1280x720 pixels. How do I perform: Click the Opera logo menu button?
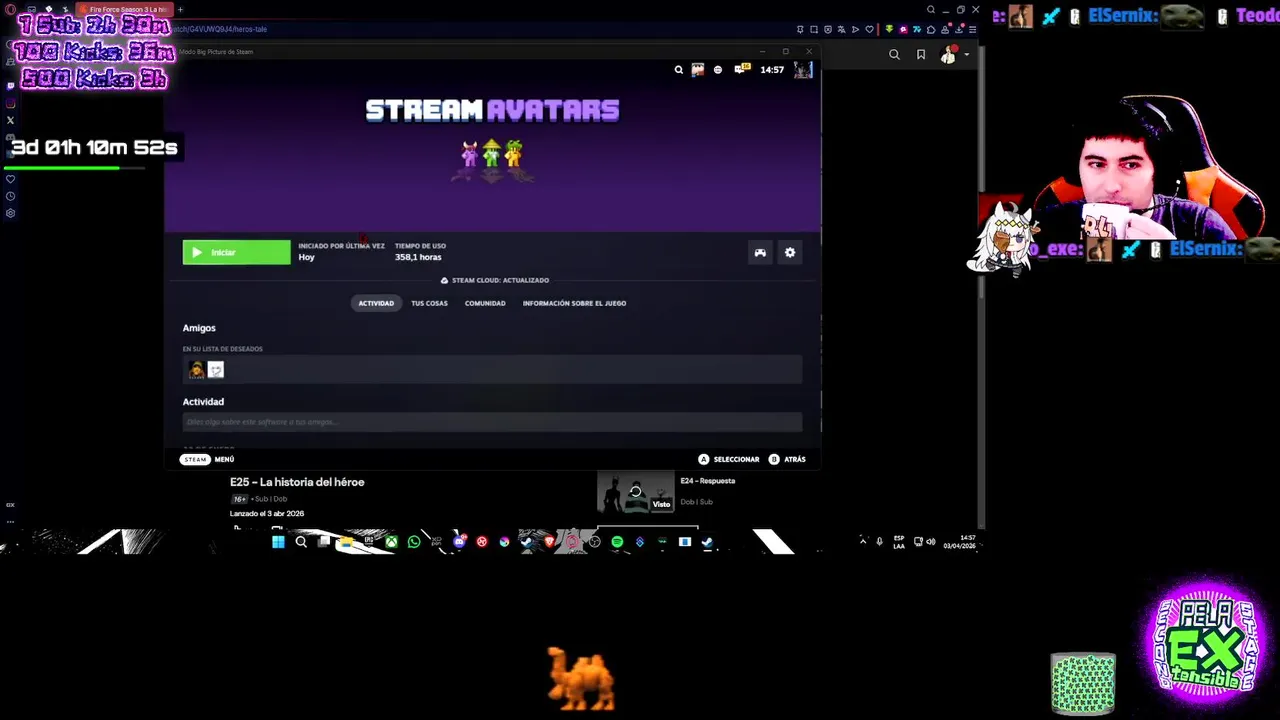click(x=10, y=10)
